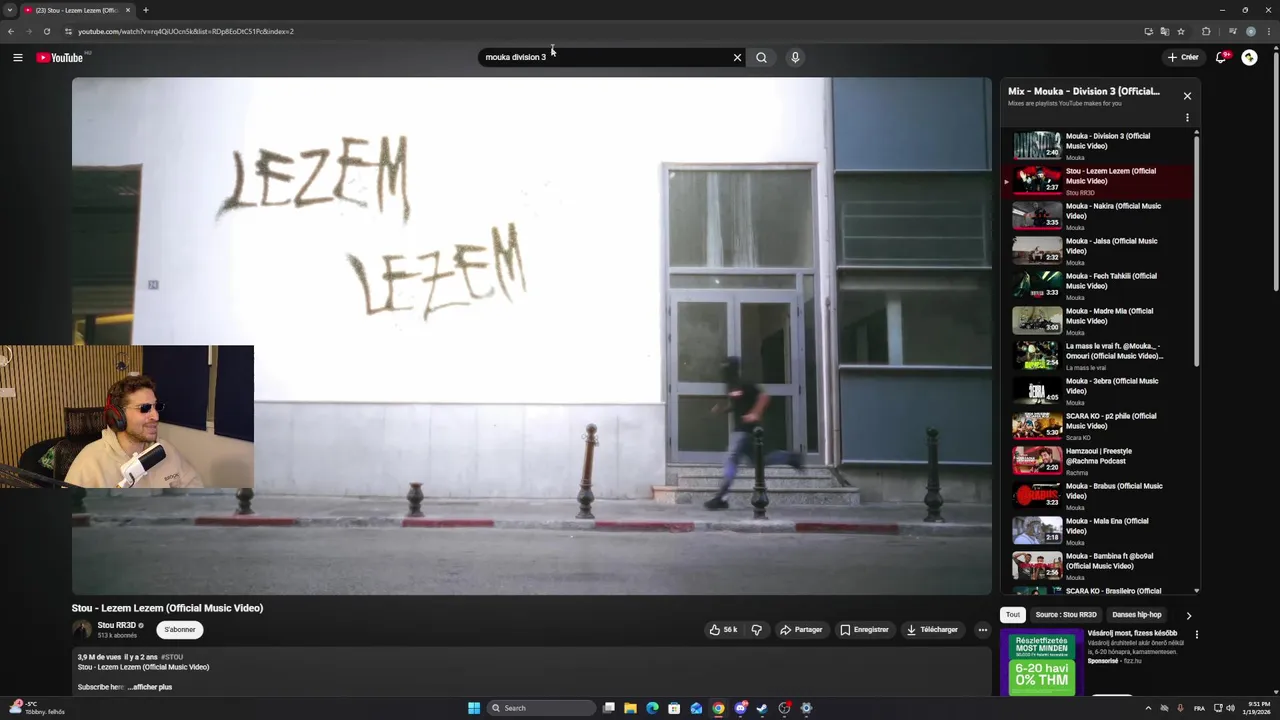This screenshot has width=1280, height=720.
Task: Select the Tout filter chip
Action: pos(1013,615)
